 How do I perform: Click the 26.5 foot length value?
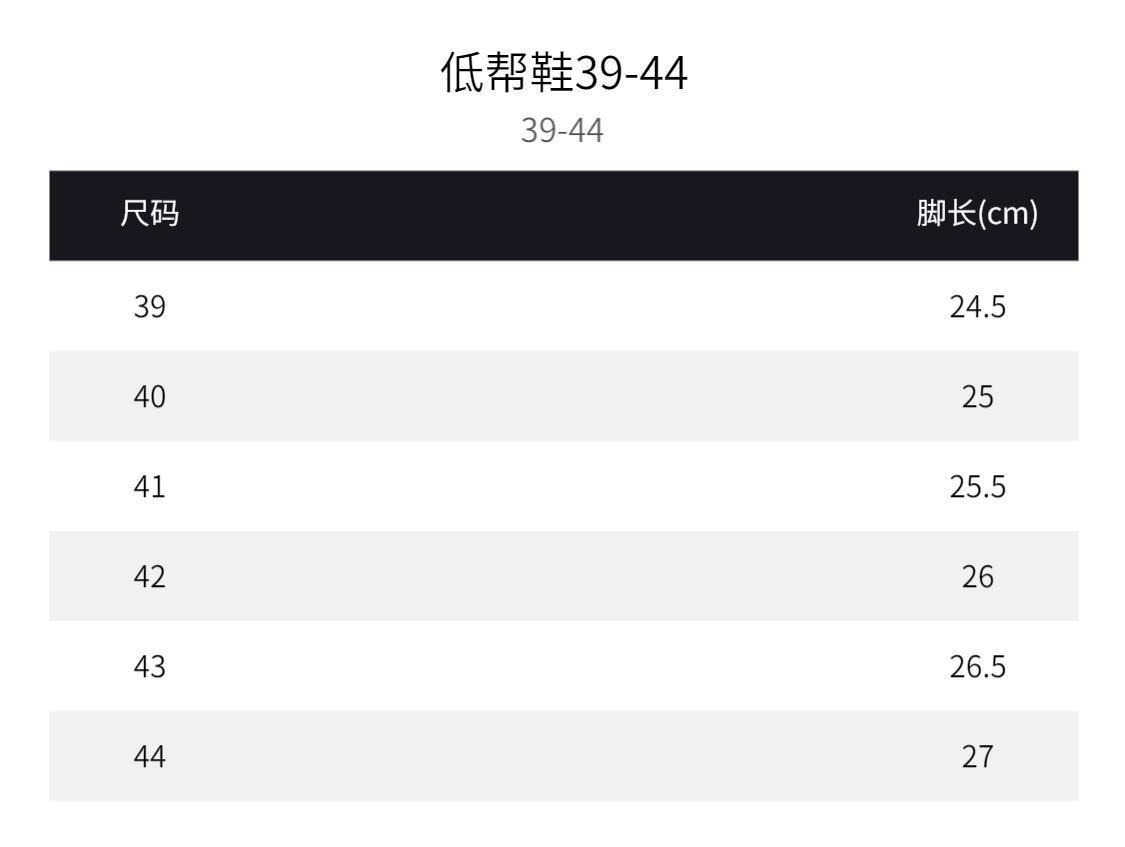977,667
